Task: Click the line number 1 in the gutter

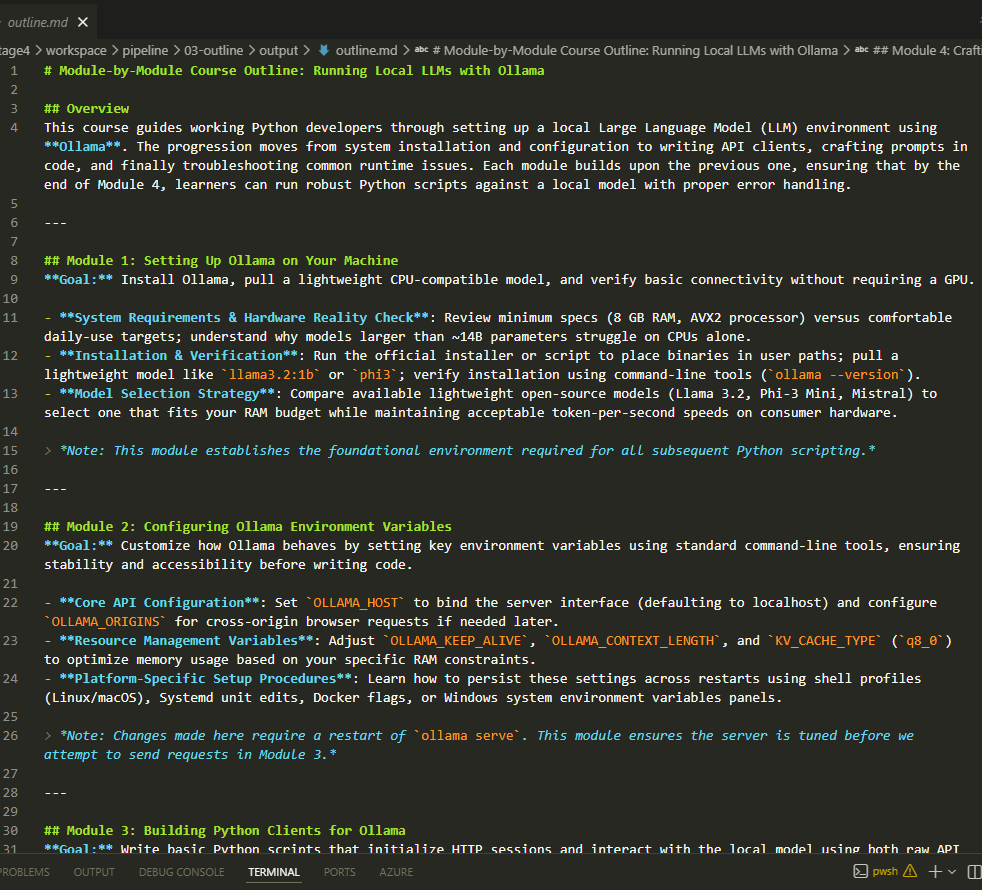Action: point(14,70)
